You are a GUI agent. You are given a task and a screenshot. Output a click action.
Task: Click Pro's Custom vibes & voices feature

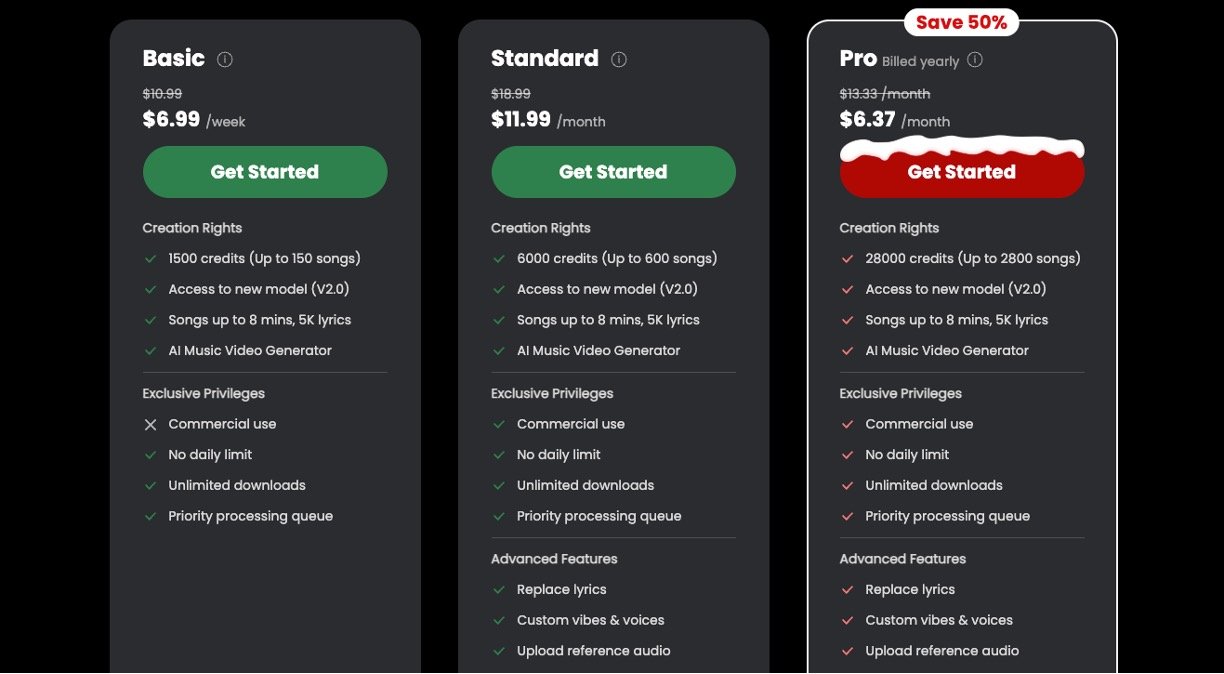tap(939, 621)
